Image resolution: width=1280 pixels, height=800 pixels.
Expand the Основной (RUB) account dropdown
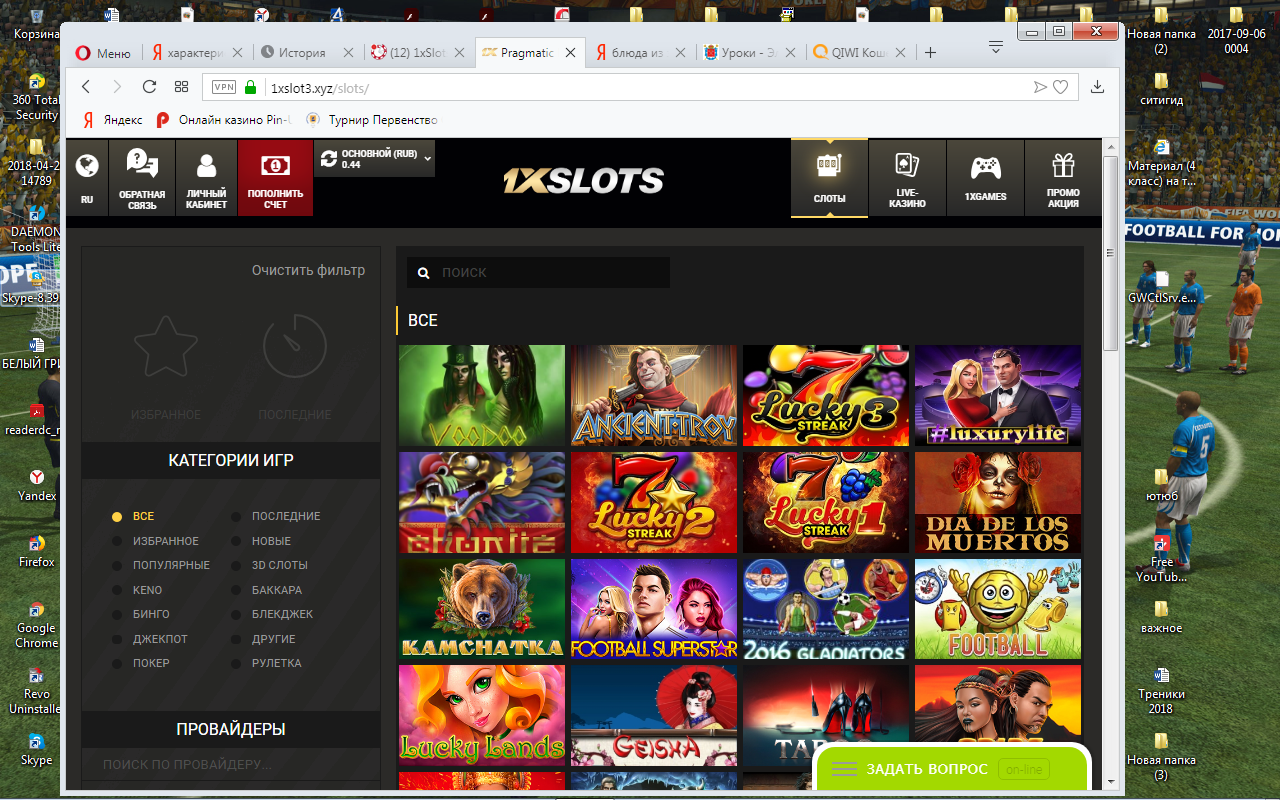pyautogui.click(x=428, y=158)
